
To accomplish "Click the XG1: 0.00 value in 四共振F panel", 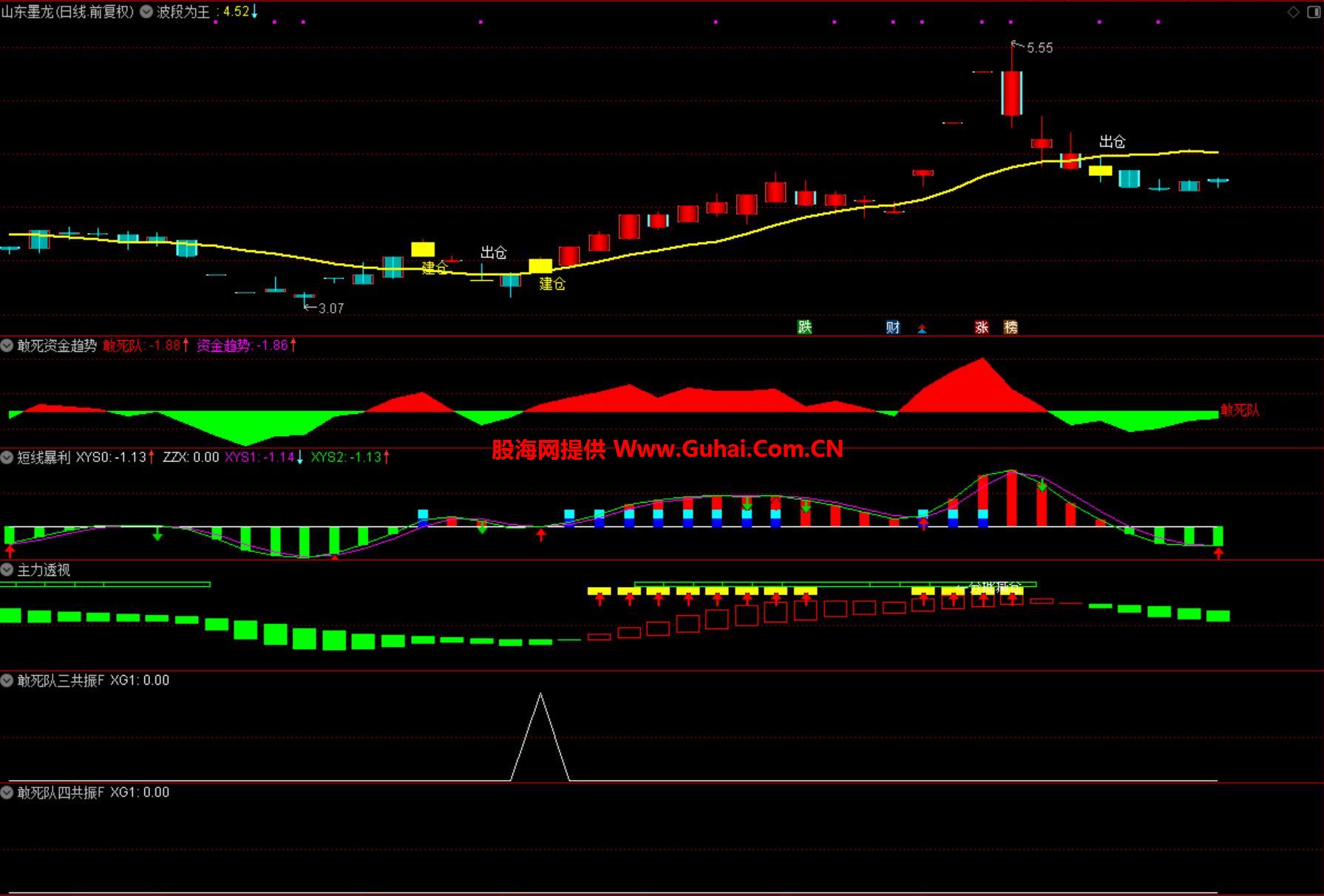I will click(x=140, y=793).
